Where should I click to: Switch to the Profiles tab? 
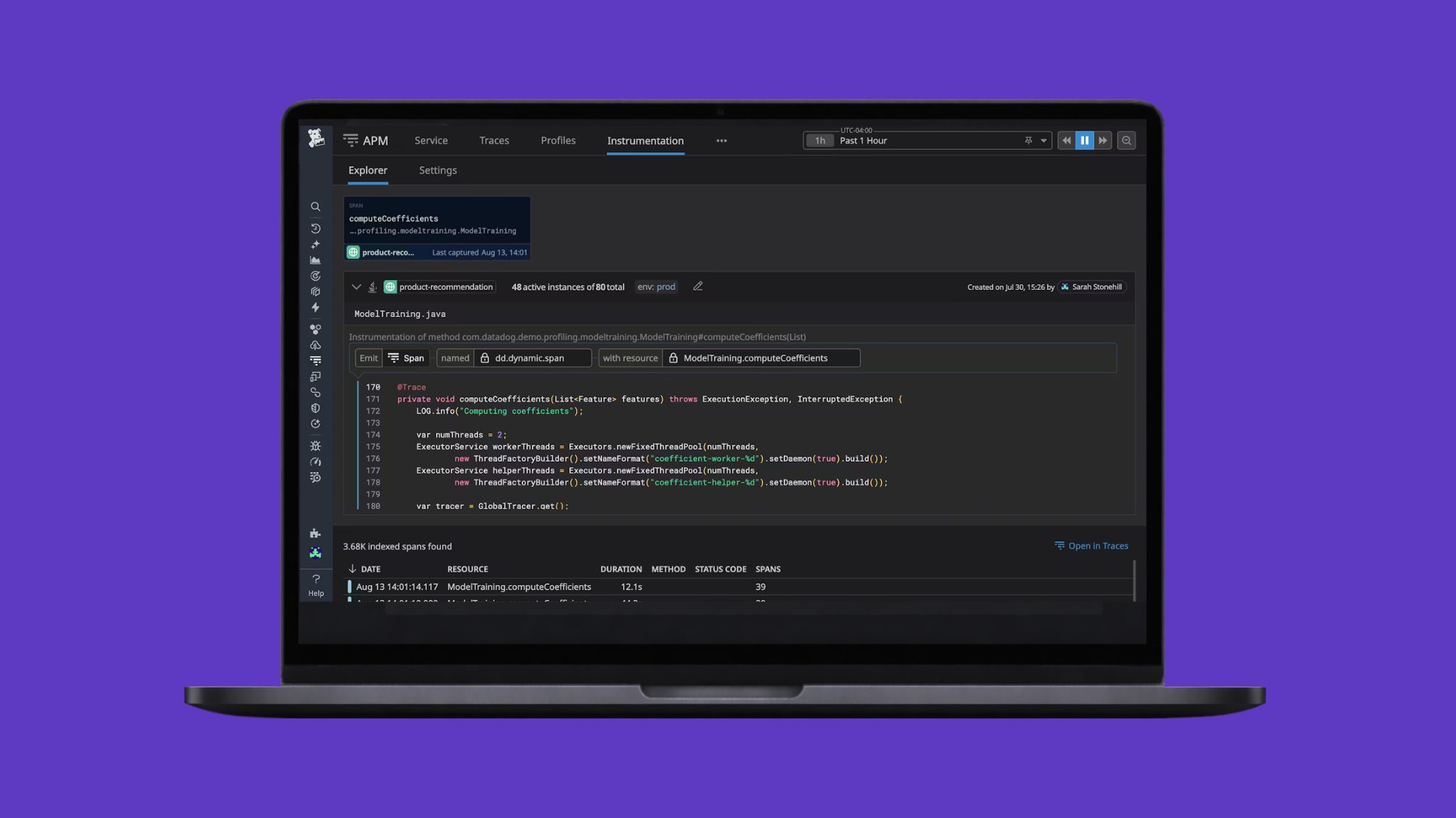click(558, 141)
